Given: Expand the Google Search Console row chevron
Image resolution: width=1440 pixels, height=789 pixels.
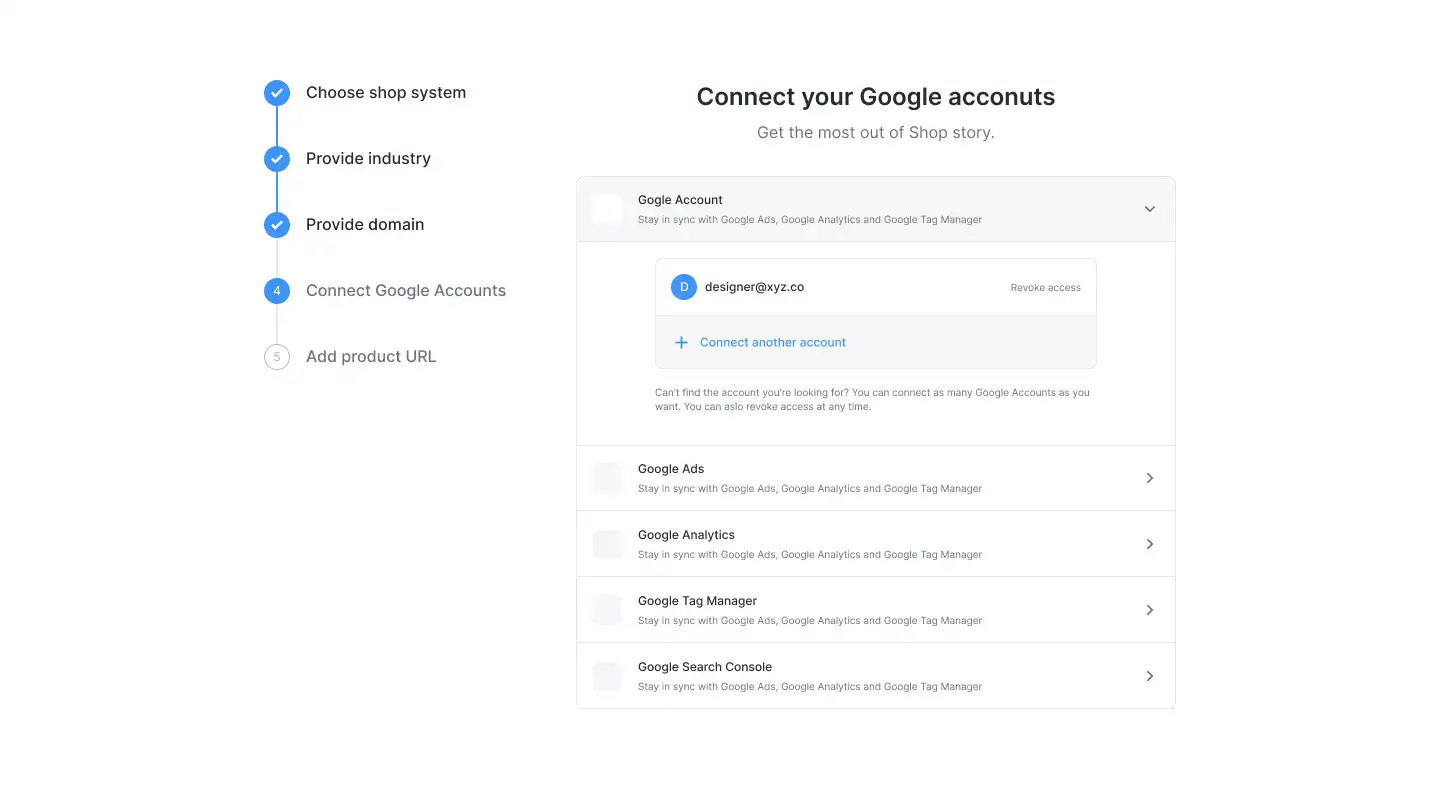Looking at the screenshot, I should [1150, 676].
